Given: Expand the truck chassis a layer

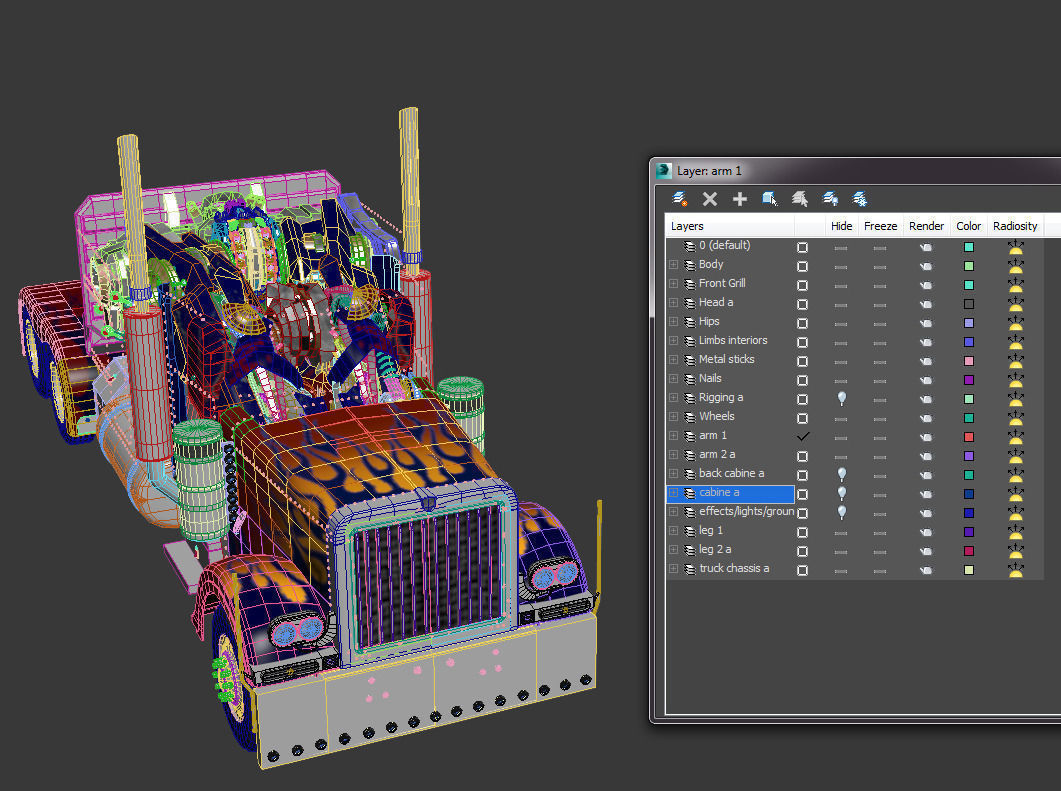Looking at the screenshot, I should tap(673, 568).
